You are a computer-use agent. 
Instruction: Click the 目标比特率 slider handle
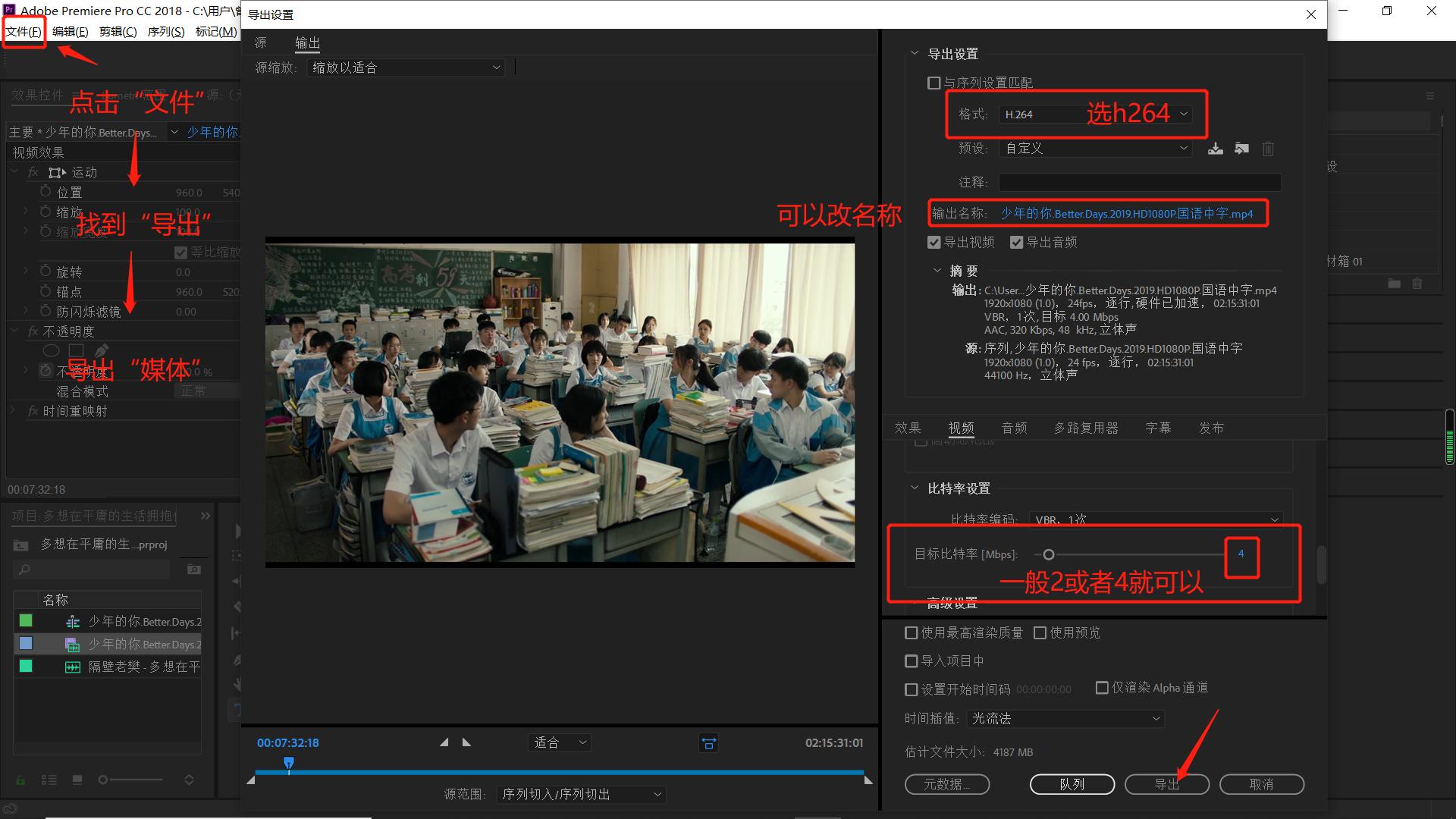[x=1049, y=554]
